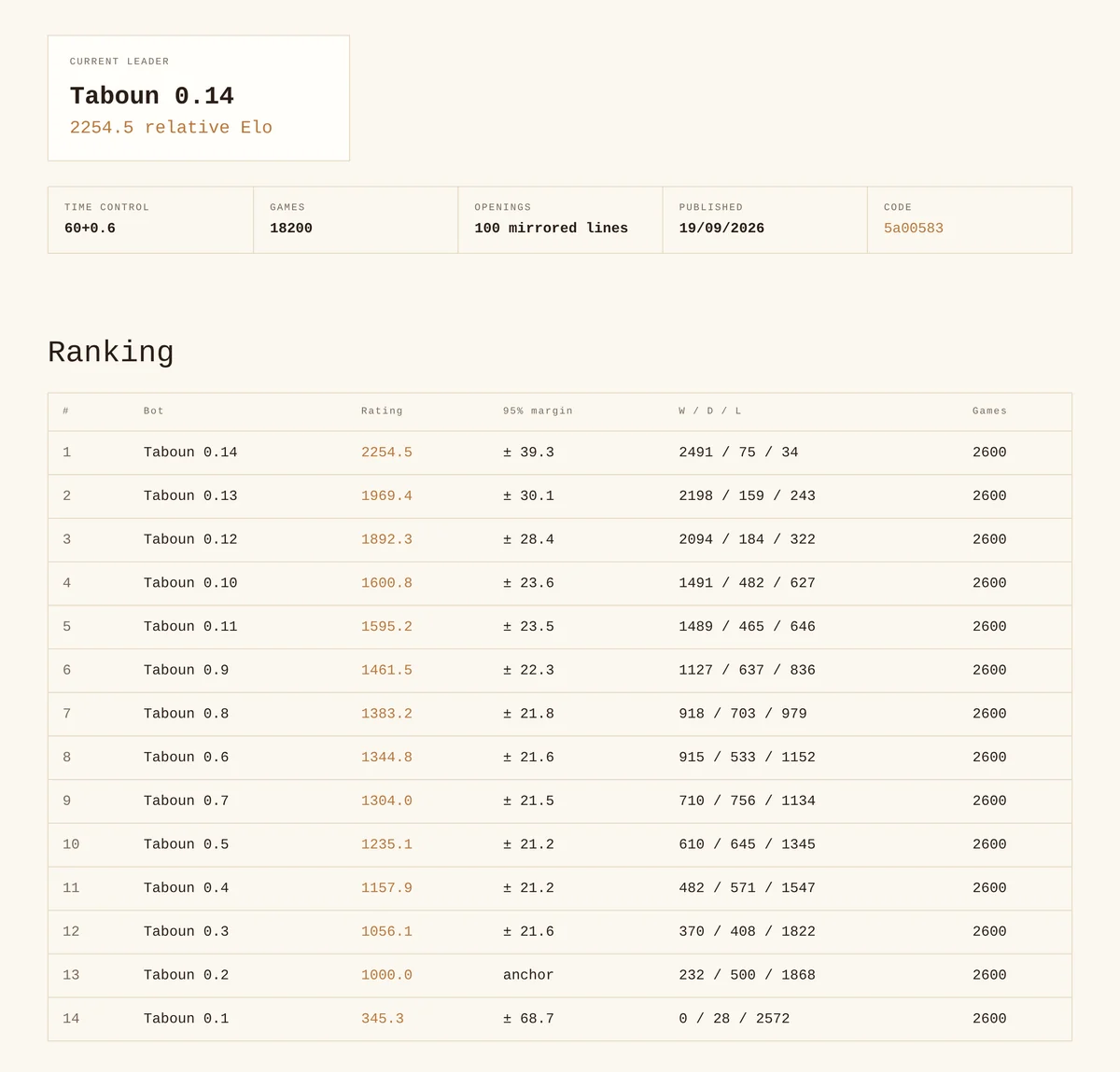Click the "2491 / 75 / 34" record cell
Screen dimensions: 1120x1072
738,452
